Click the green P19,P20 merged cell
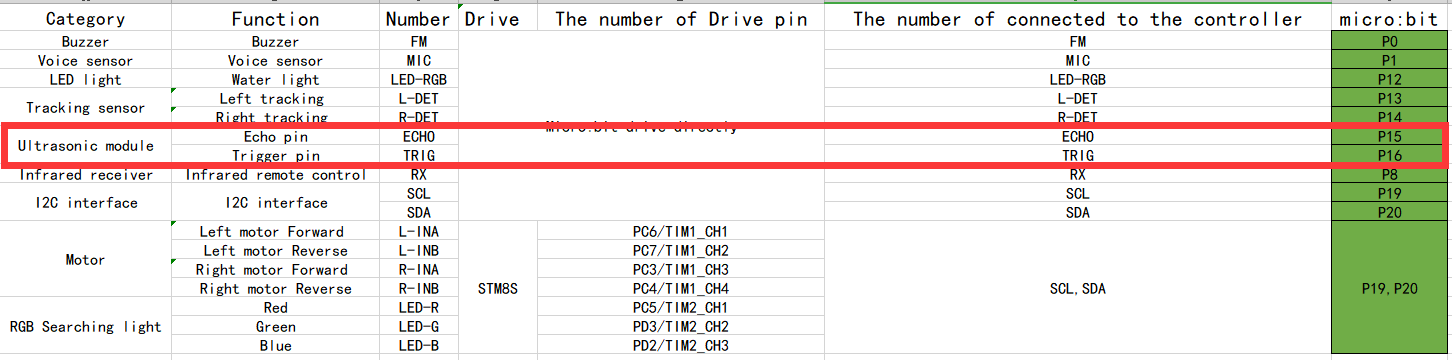 [x=1391, y=289]
